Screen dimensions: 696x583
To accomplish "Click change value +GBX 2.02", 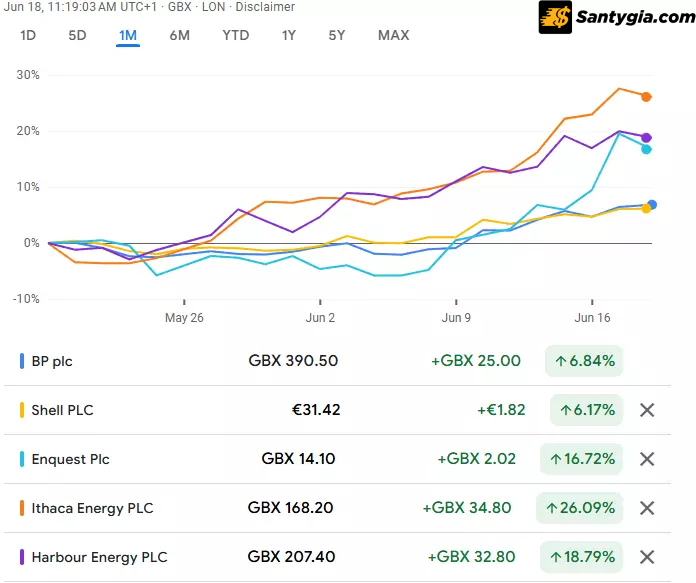I will click(x=477, y=458).
